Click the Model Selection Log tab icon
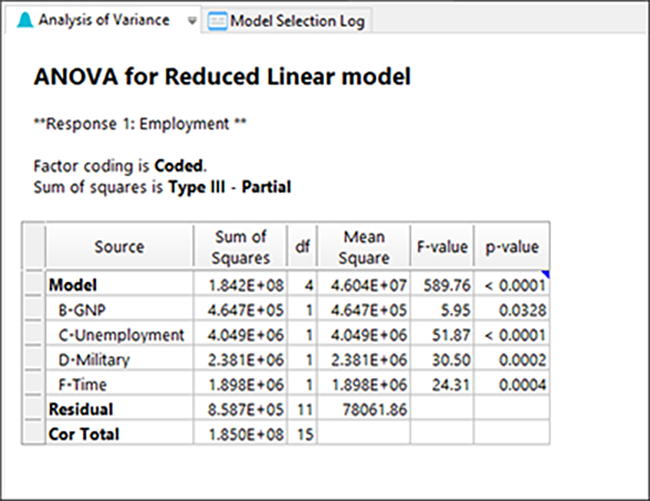The image size is (650, 501). point(217,21)
